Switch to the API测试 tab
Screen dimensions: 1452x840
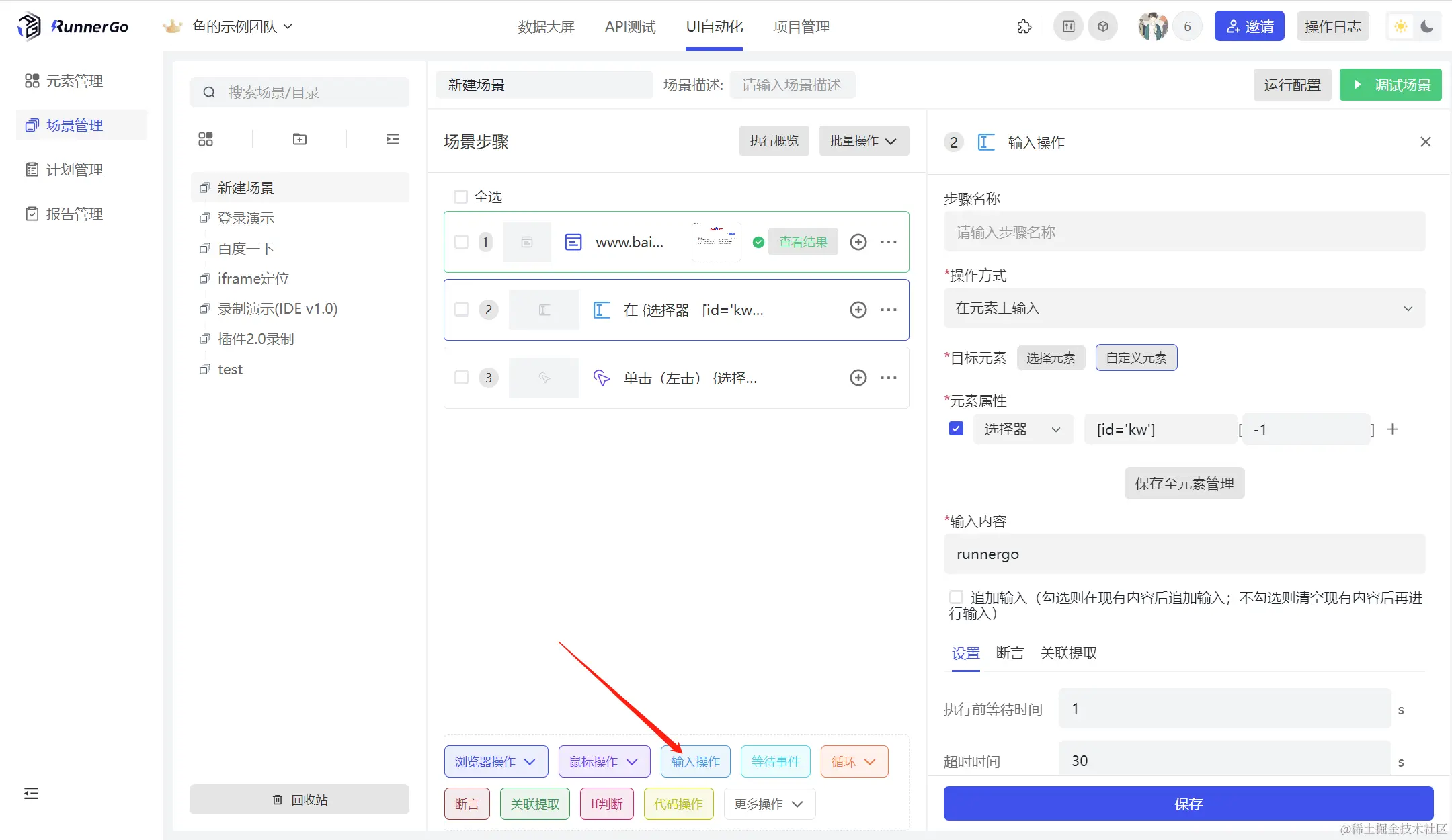pyautogui.click(x=630, y=27)
